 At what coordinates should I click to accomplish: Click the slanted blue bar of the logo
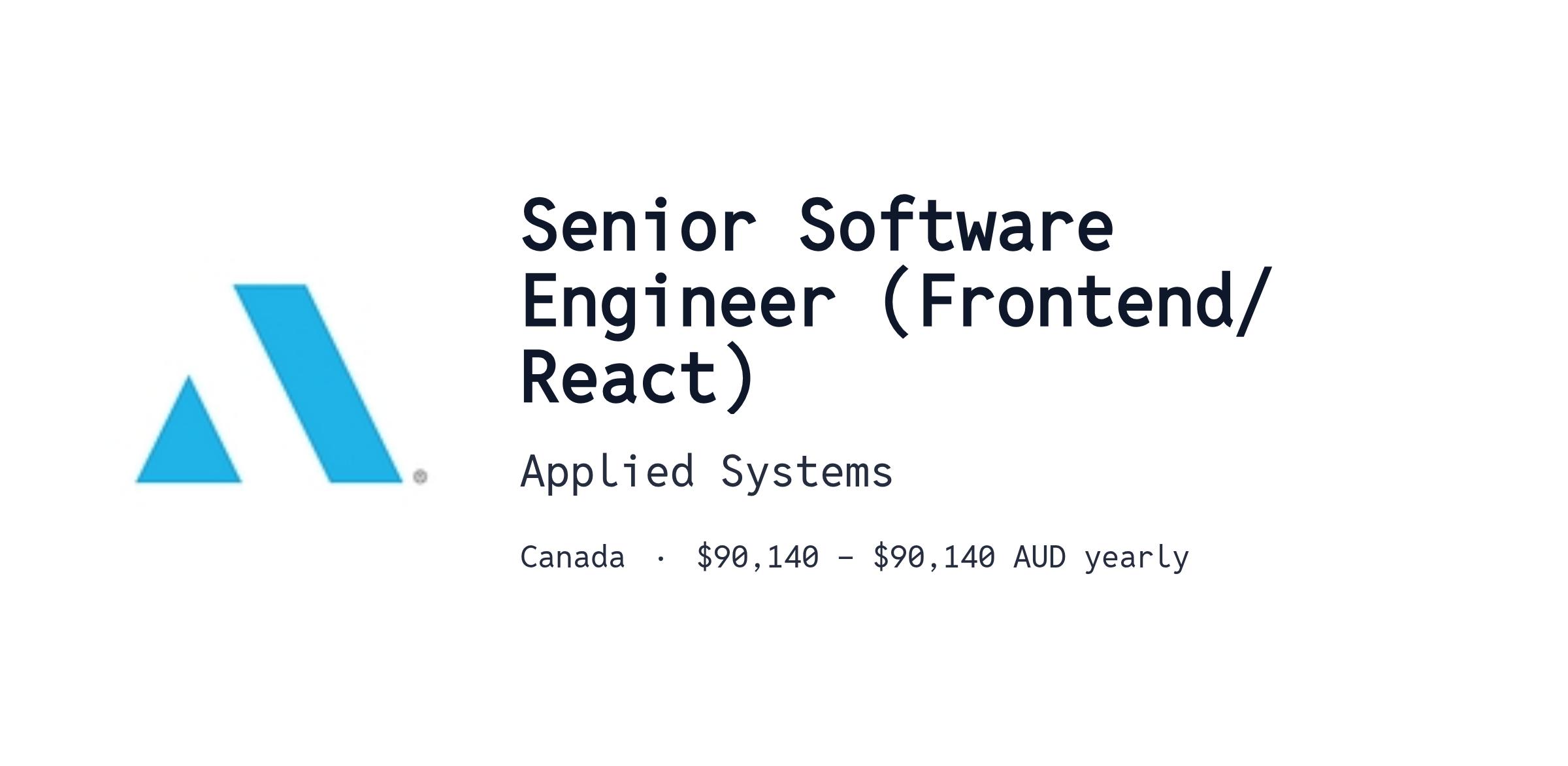318,383
